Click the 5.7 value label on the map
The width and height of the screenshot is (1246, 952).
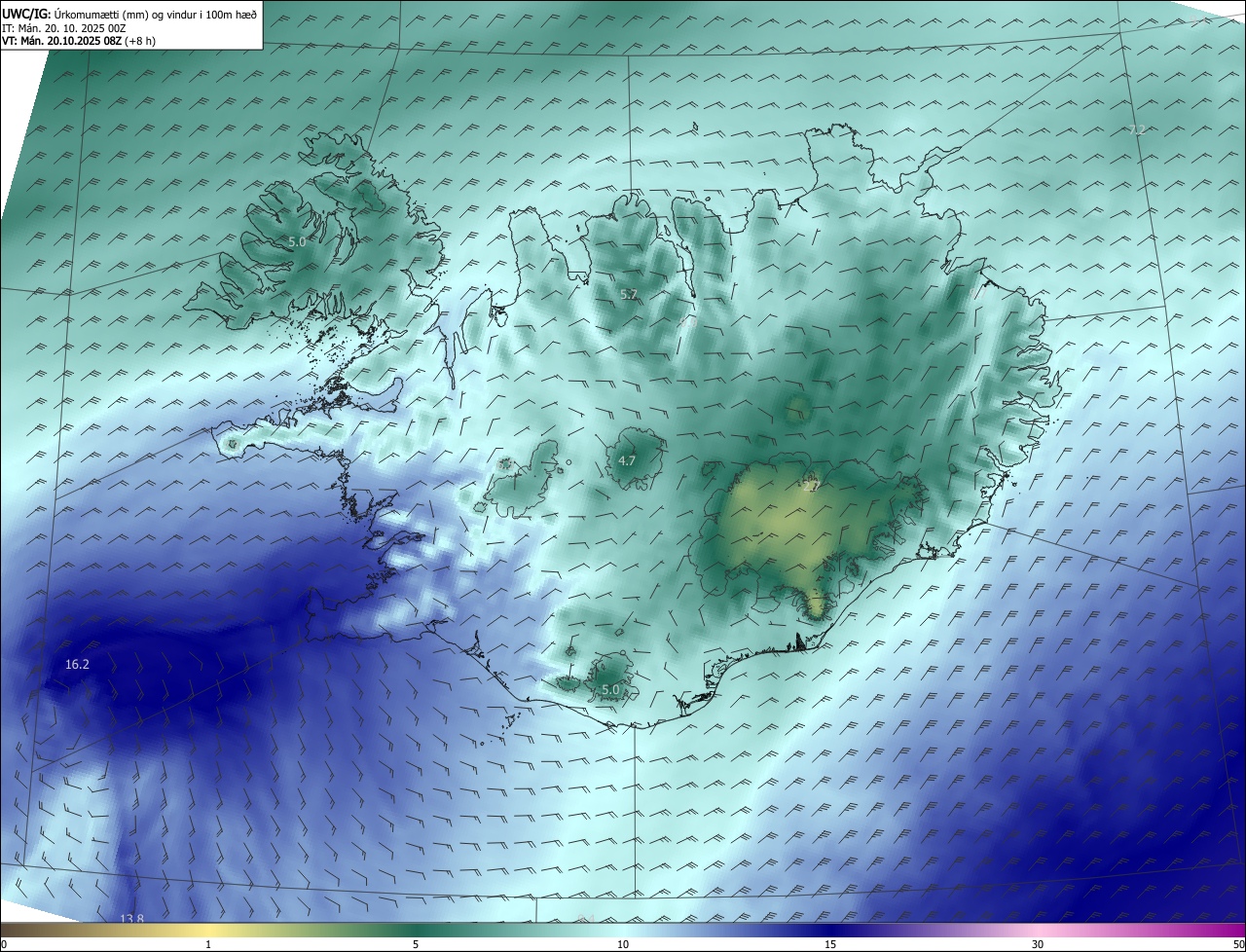(x=629, y=294)
